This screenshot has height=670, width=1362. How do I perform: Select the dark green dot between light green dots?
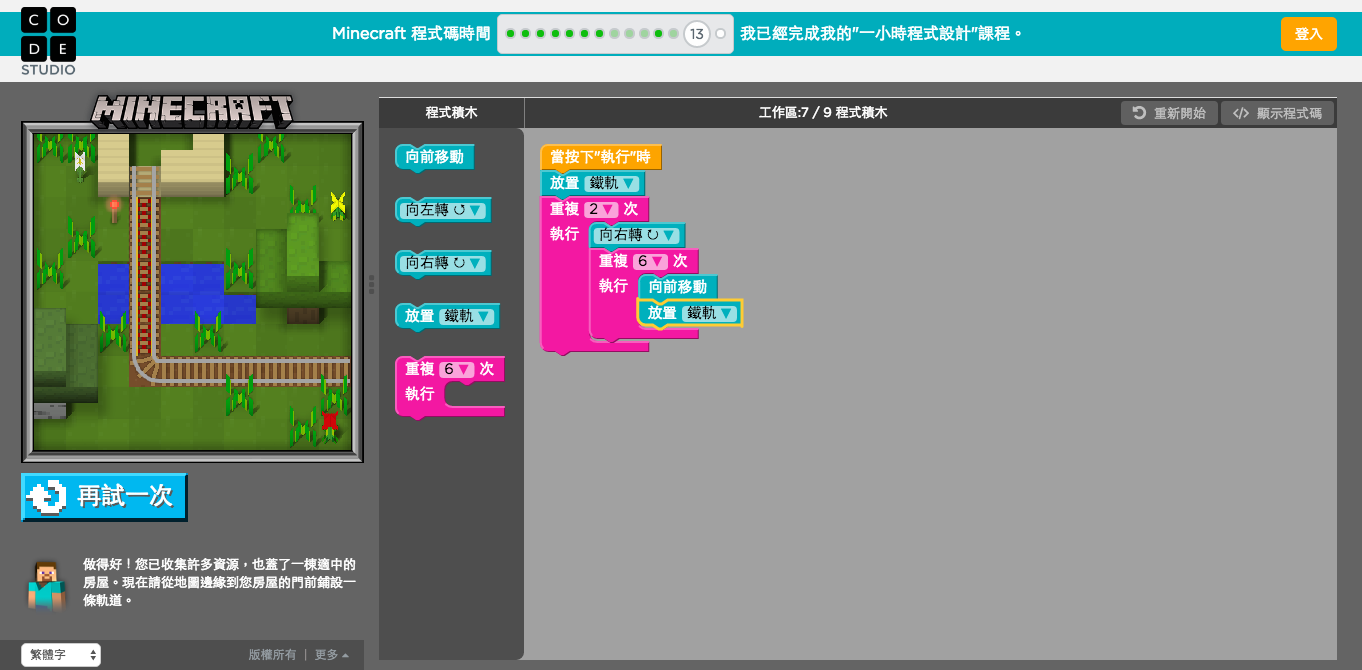[659, 34]
